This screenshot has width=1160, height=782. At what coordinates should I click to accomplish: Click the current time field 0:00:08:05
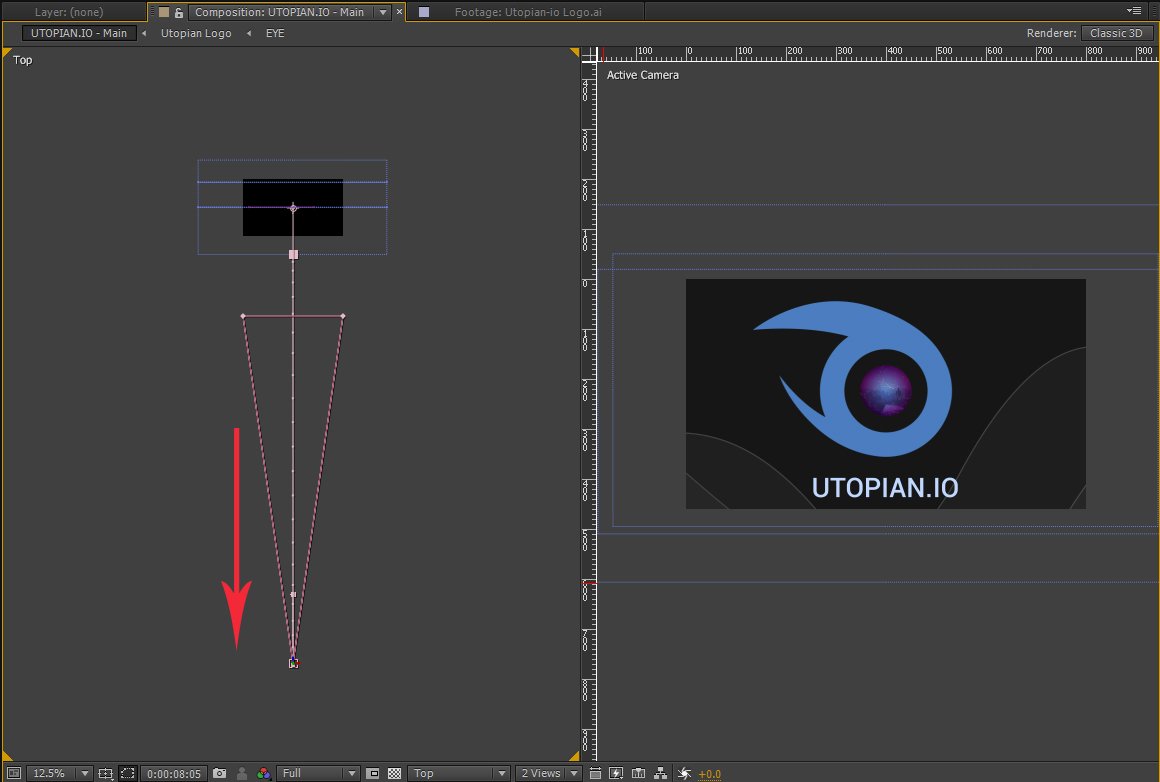click(173, 773)
